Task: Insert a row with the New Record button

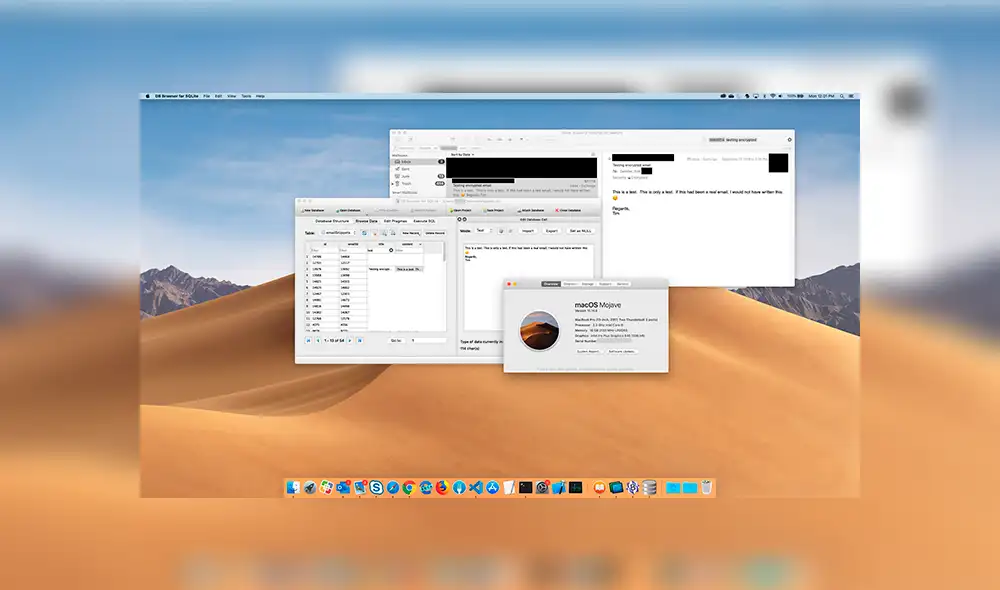Action: (410, 231)
